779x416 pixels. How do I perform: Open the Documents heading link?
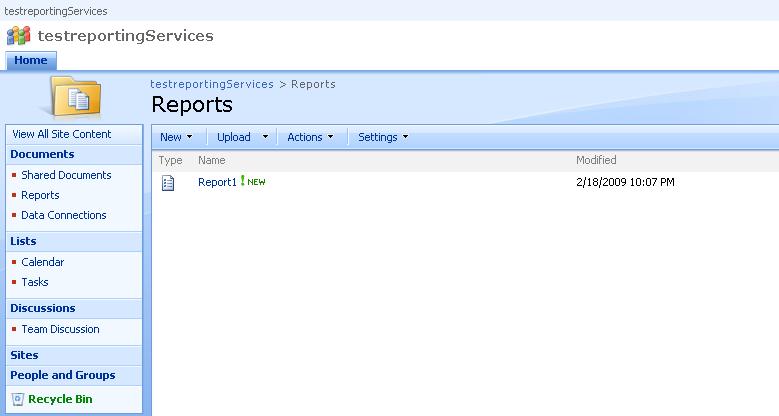42,154
